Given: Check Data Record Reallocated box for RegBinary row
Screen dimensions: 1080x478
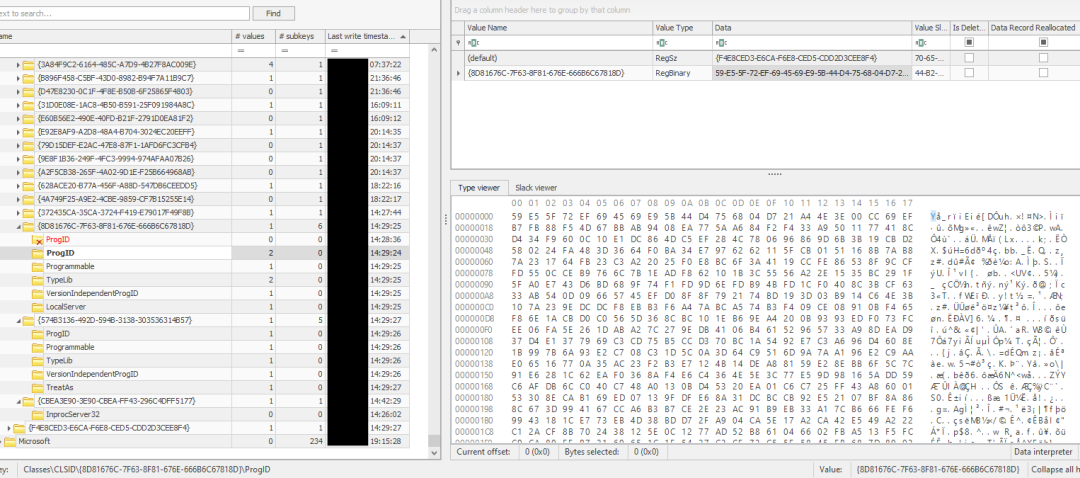Looking at the screenshot, I should click(1043, 72).
